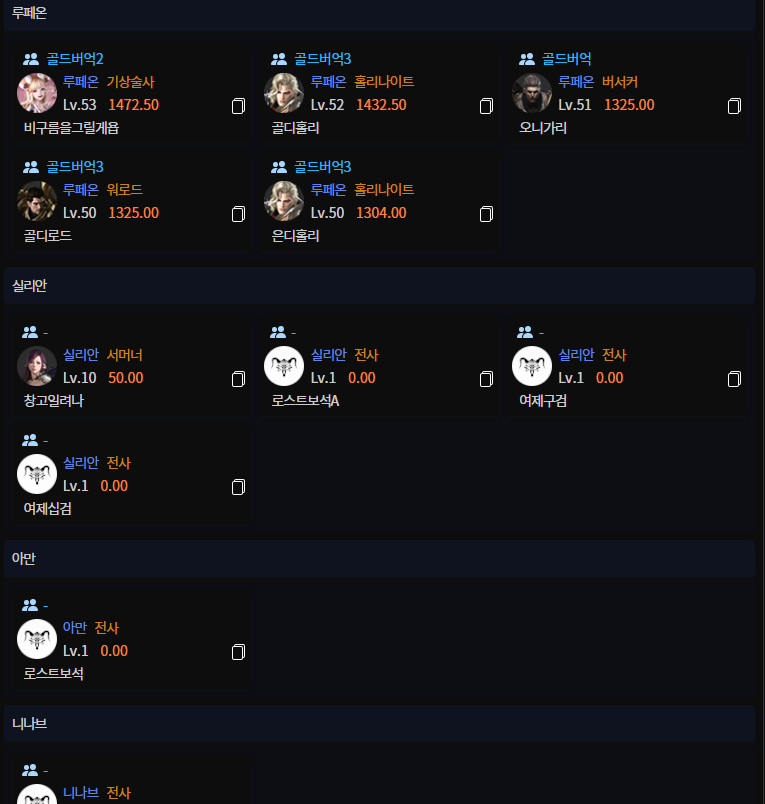Copy name icon for 여제십검
The width and height of the screenshot is (765, 804).
(238, 487)
